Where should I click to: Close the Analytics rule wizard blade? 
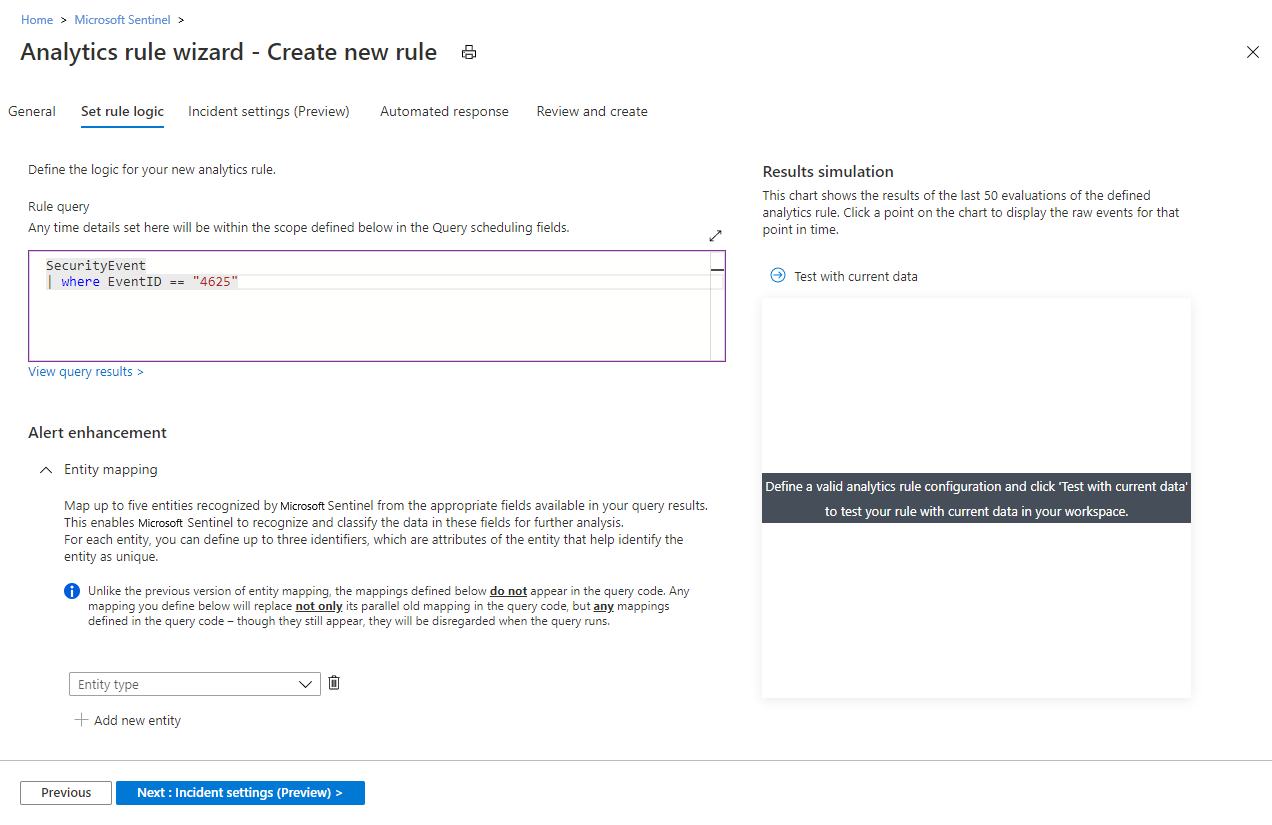1252,52
